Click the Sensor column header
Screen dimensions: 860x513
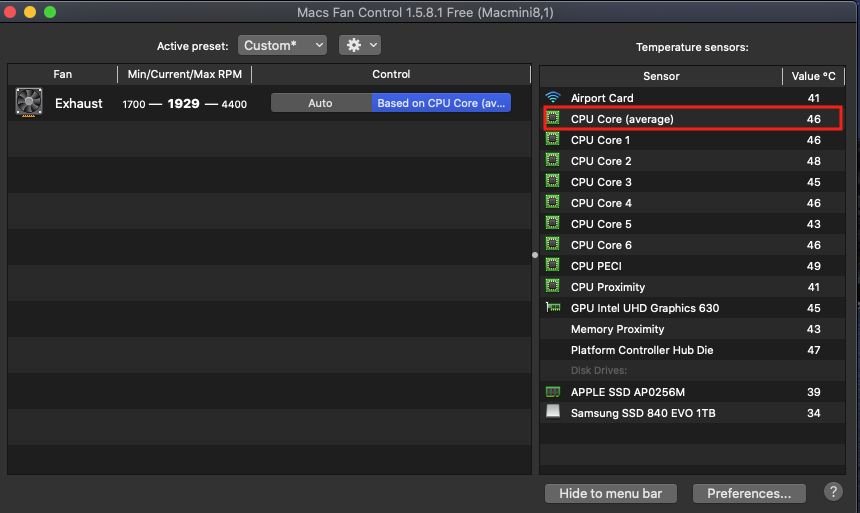coord(661,76)
